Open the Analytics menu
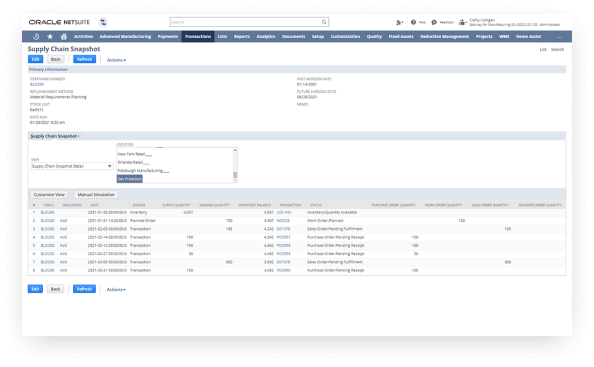The width and height of the screenshot is (594, 367). pos(266,36)
